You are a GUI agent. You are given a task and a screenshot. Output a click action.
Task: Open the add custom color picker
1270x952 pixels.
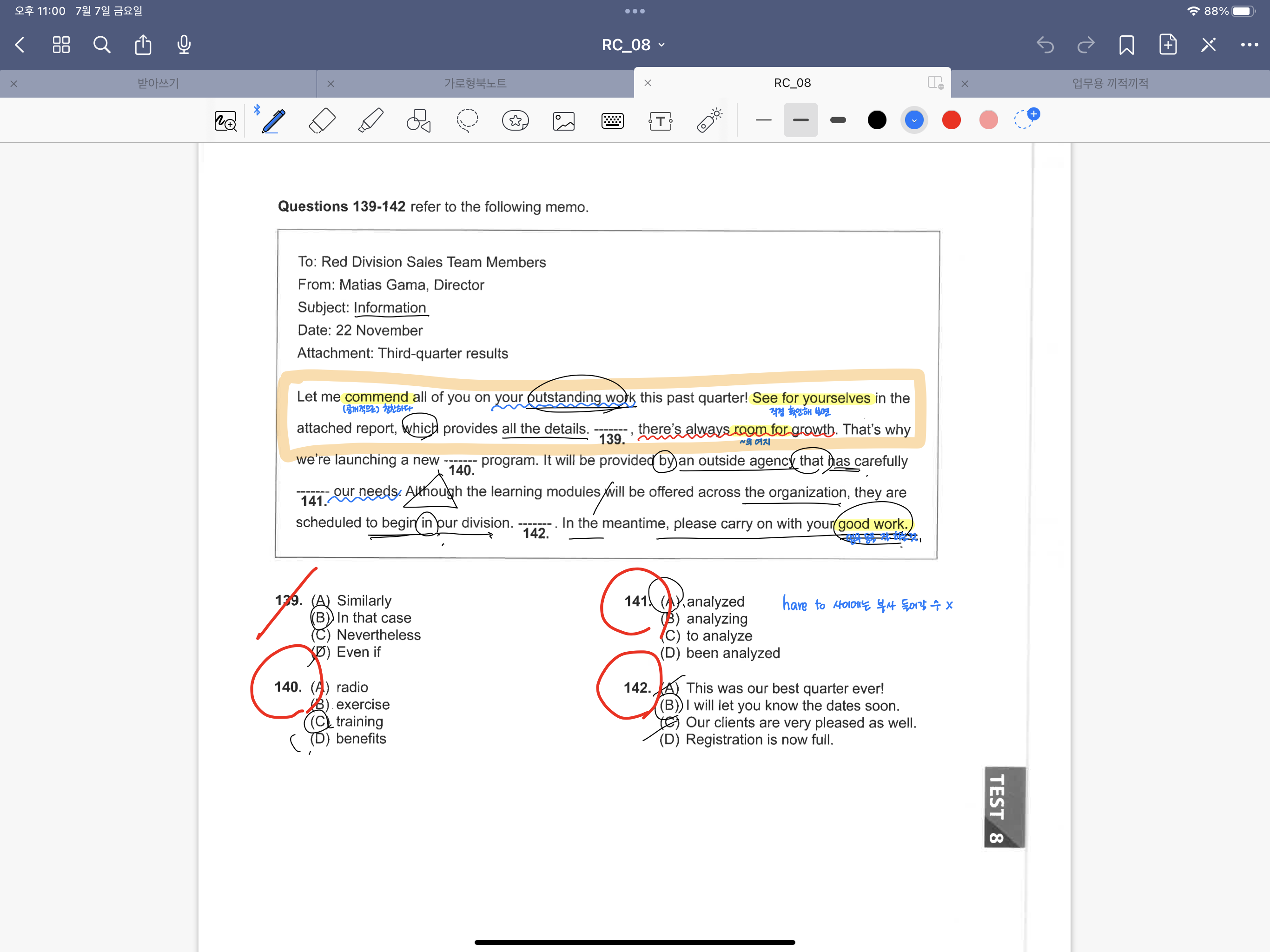click(1025, 119)
